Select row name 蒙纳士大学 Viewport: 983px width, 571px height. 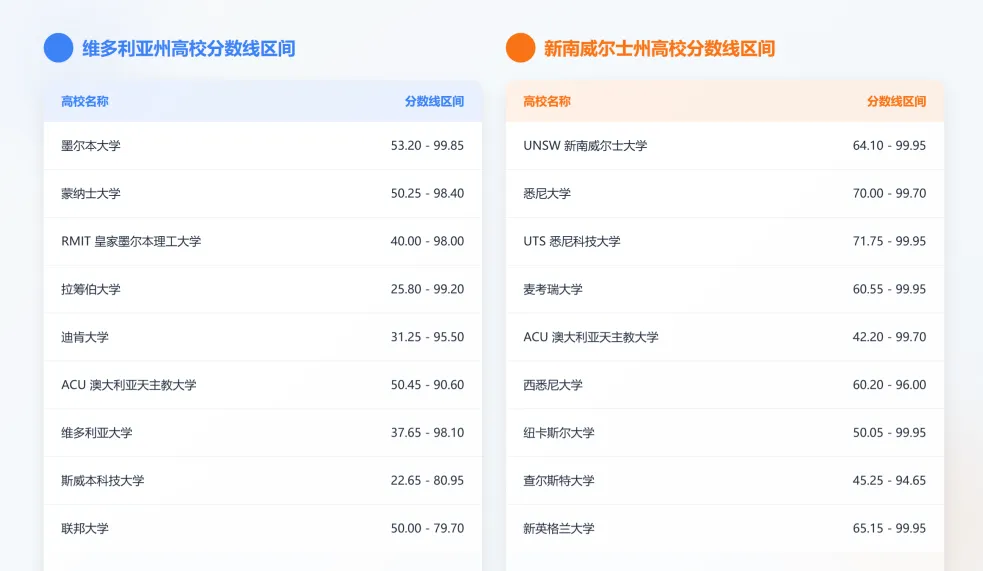pyautogui.click(x=91, y=194)
